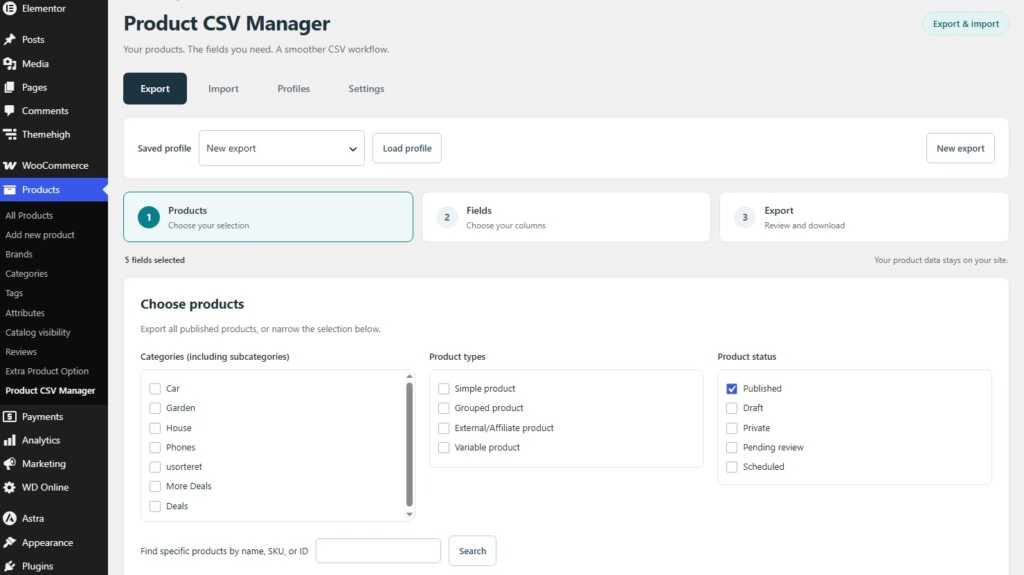
Task: Open Add new product link
Action: point(40,235)
